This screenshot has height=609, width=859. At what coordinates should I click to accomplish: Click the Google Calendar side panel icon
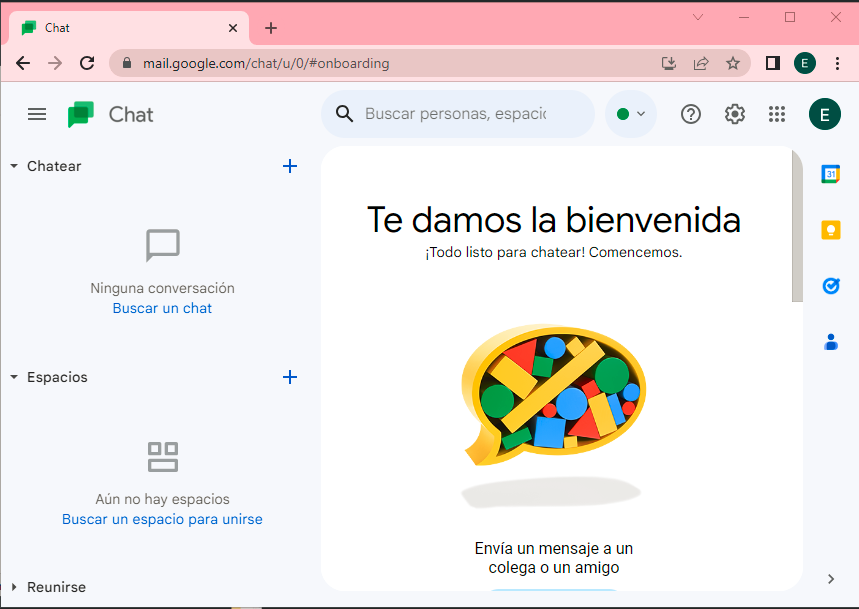(x=830, y=174)
